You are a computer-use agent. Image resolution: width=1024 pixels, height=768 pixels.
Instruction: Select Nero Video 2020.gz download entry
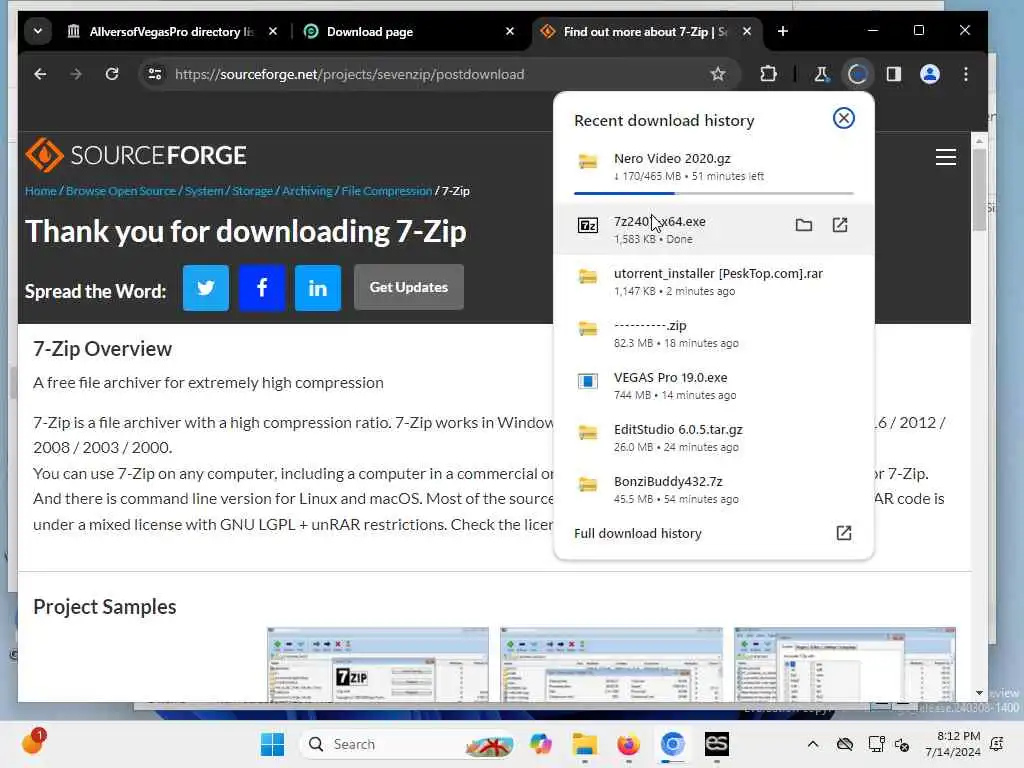coord(713,167)
